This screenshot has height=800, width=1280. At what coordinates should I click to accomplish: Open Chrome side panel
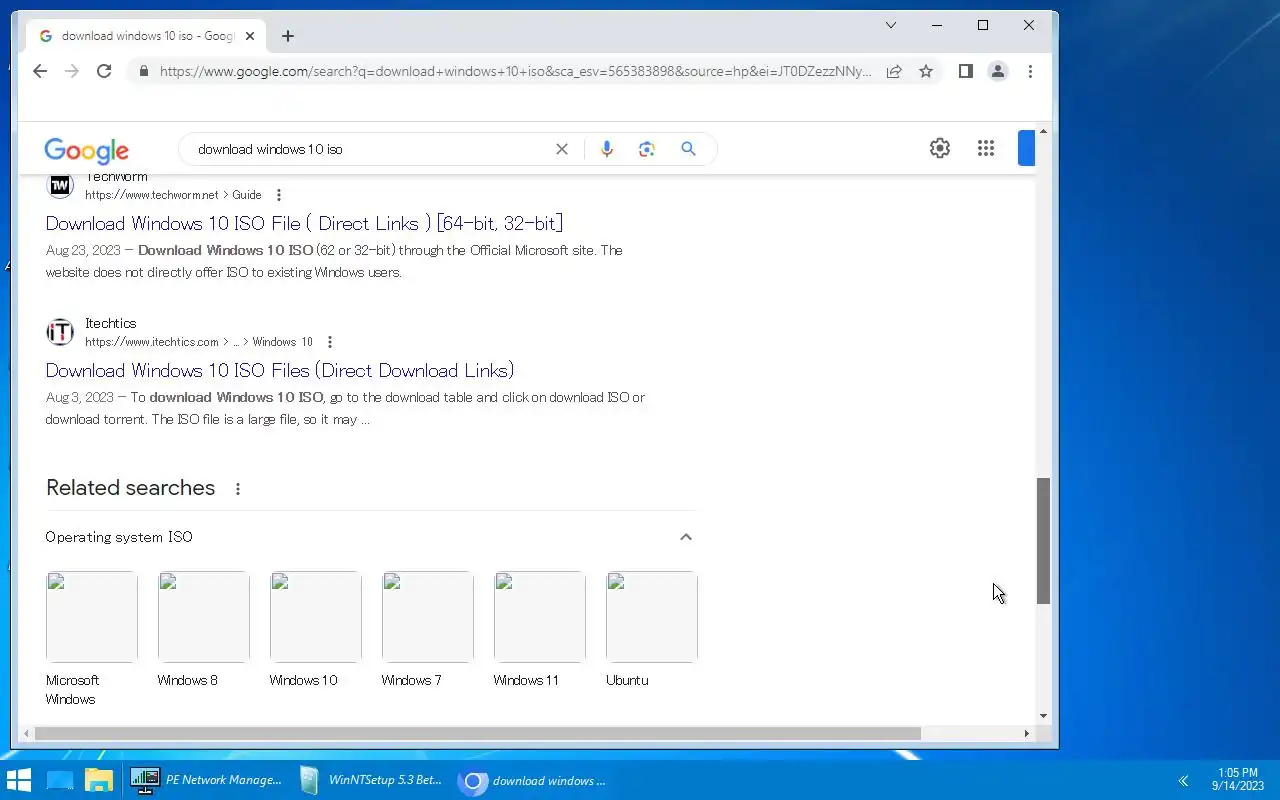click(965, 71)
